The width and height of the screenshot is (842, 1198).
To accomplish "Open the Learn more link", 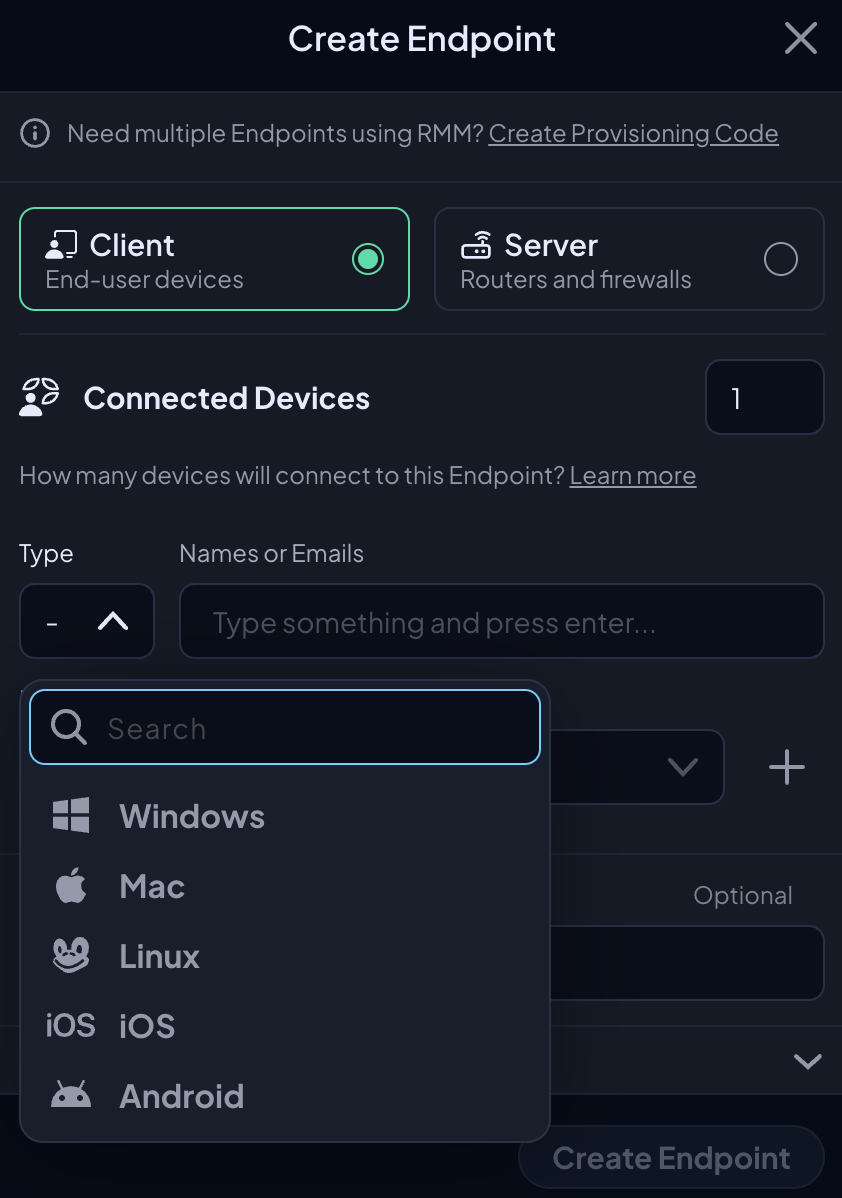I will [633, 475].
